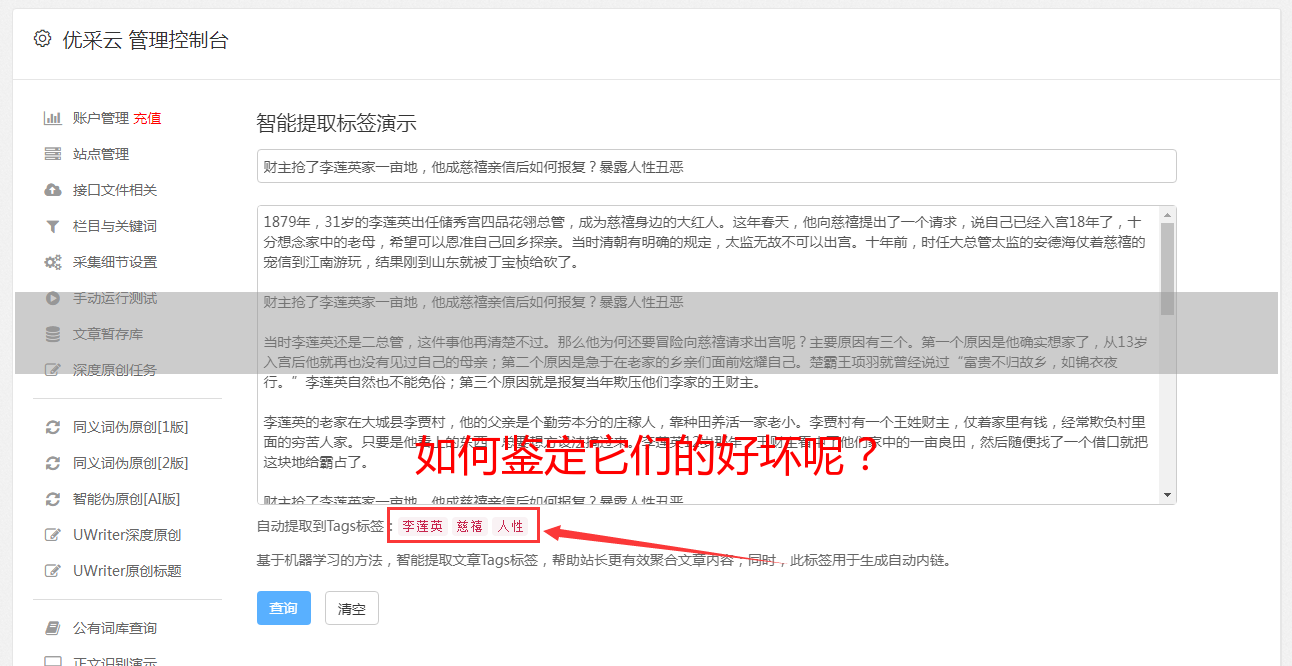Click the UWriter深度原创 edit icon
1292x666 pixels.
pyautogui.click(x=53, y=535)
